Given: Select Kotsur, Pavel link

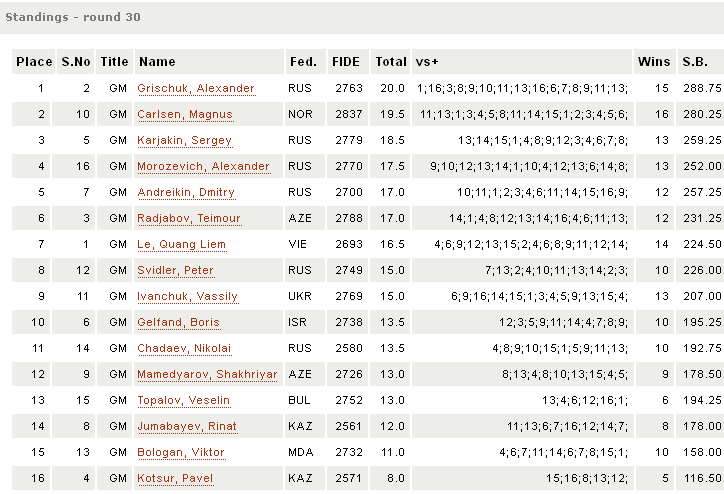Looking at the screenshot, I should (174, 478).
